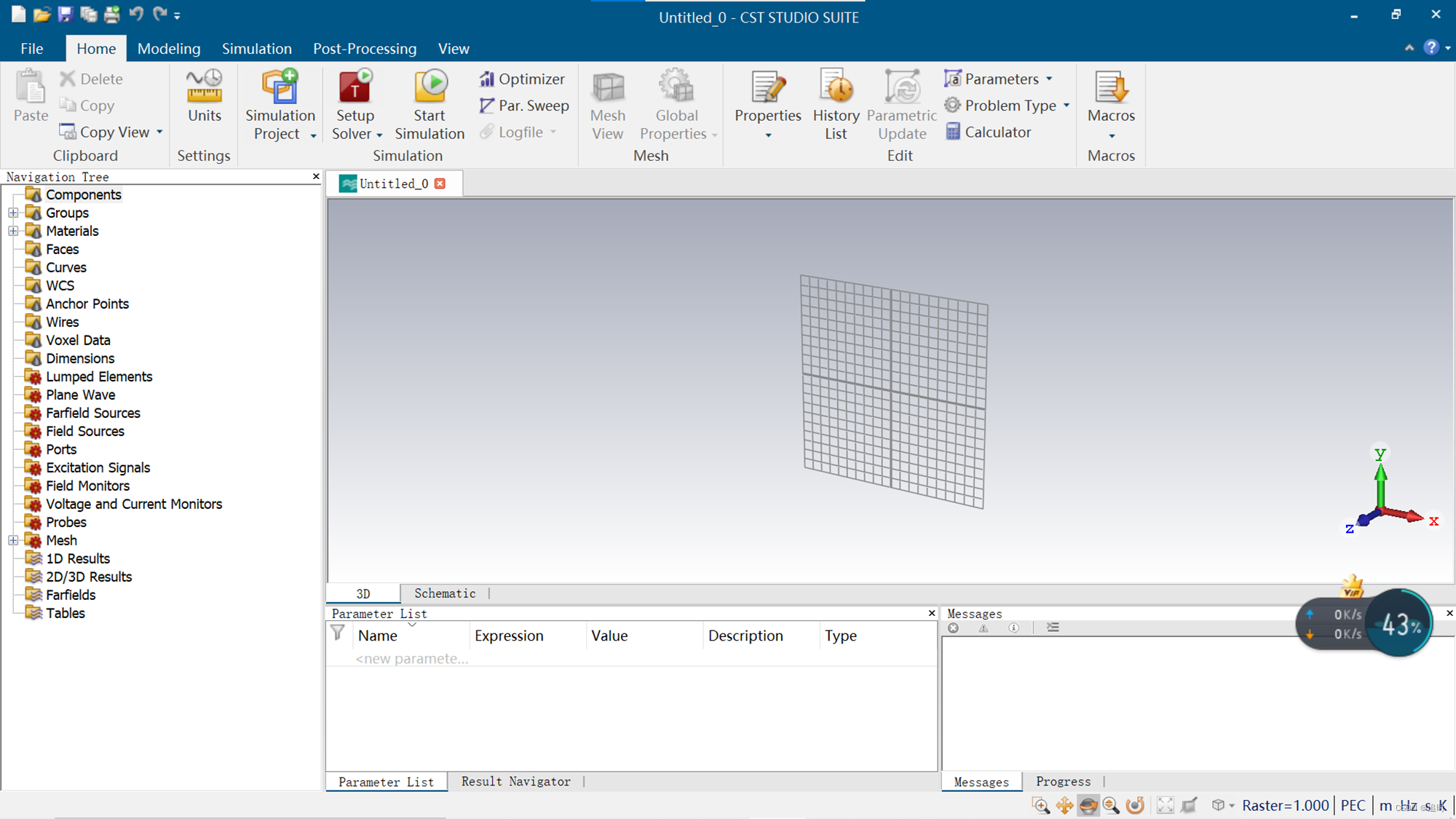1456x819 pixels.
Task: Open Par. Sweep
Action: (x=523, y=106)
